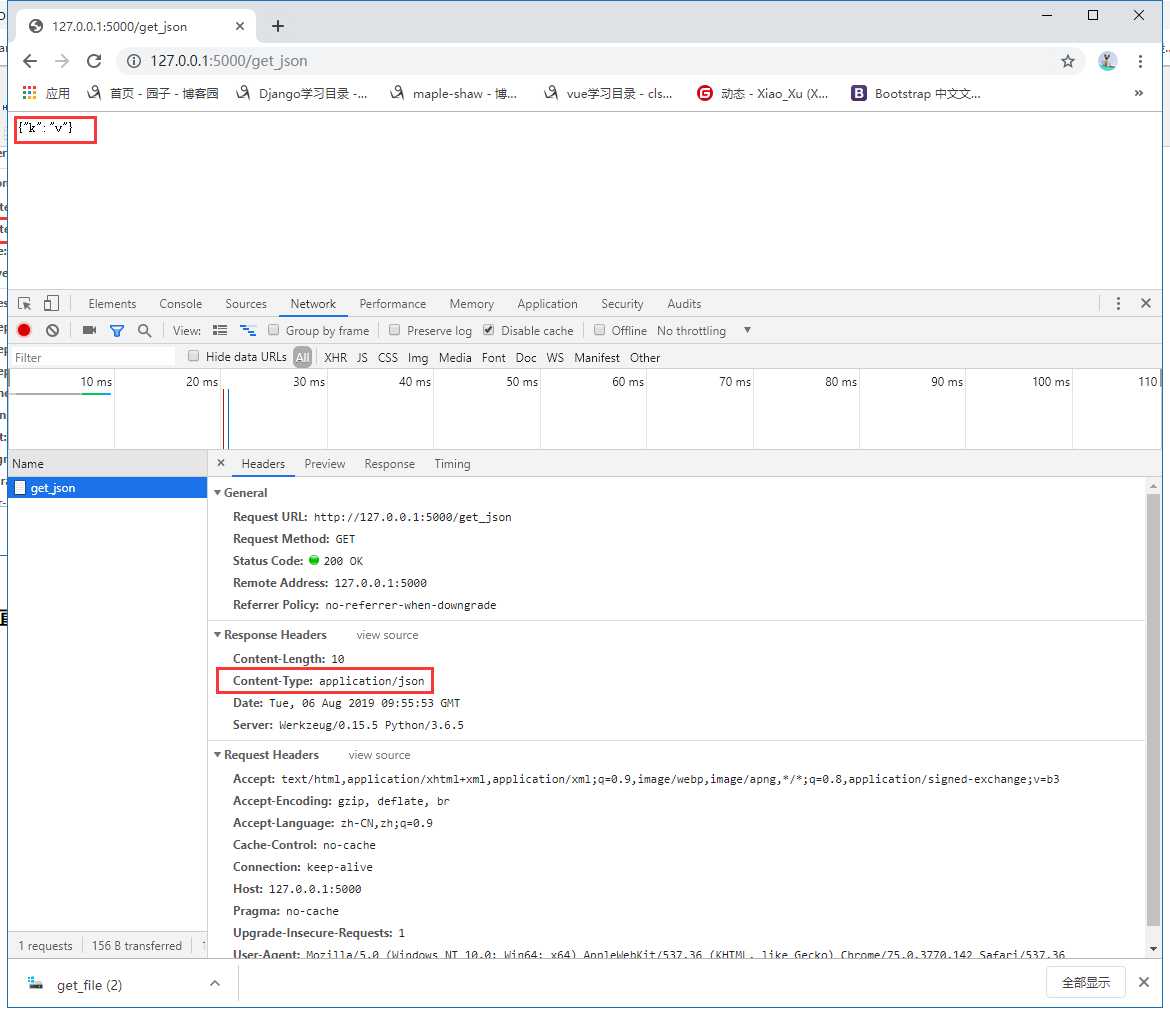1170x1015 pixels.
Task: Open the Sources panel tab
Action: pyautogui.click(x=245, y=304)
